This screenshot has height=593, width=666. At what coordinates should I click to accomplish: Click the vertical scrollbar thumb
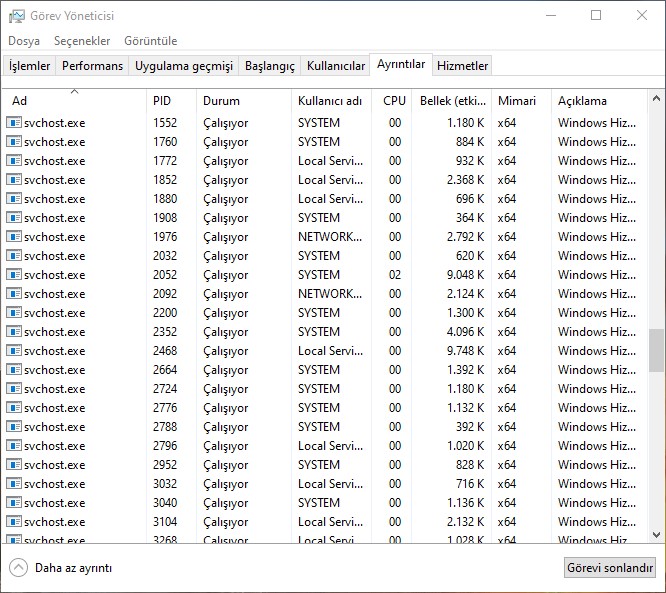(x=656, y=350)
